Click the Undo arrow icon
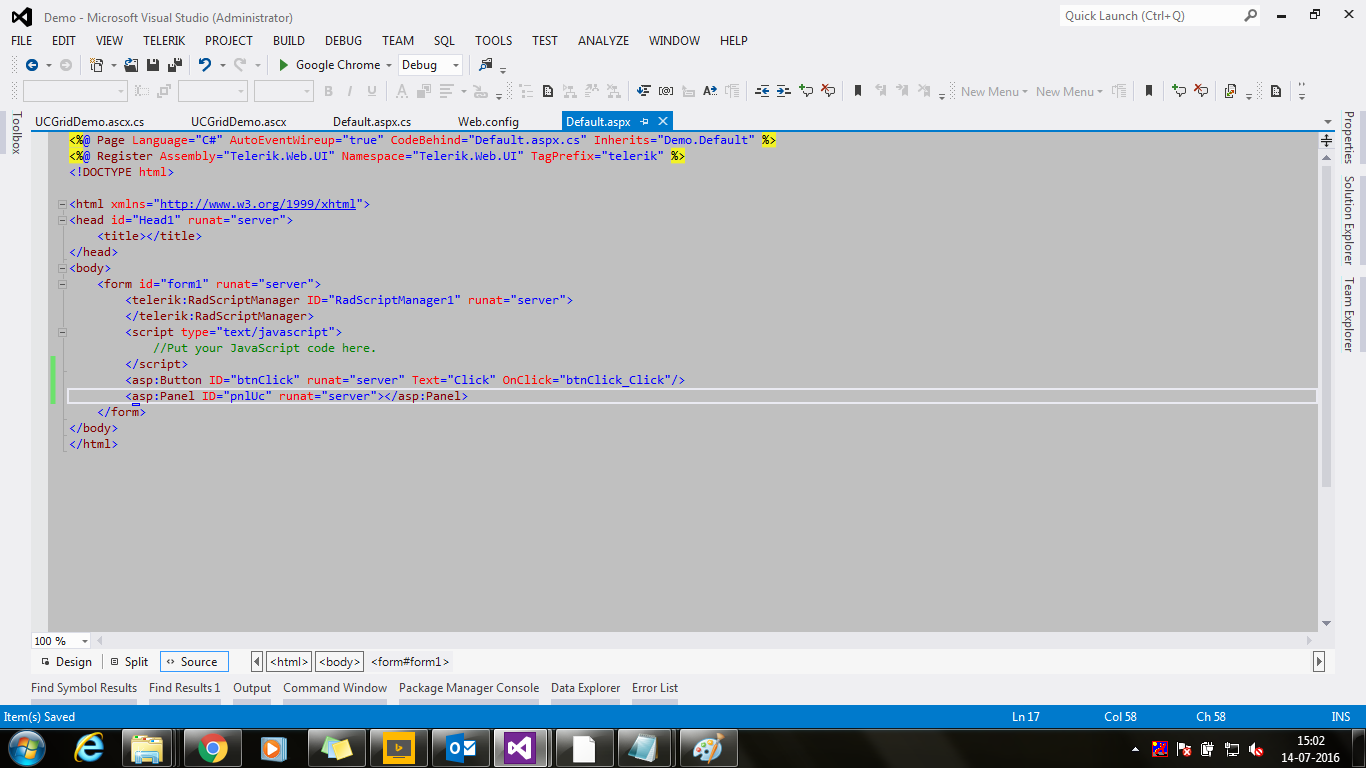 pos(204,65)
